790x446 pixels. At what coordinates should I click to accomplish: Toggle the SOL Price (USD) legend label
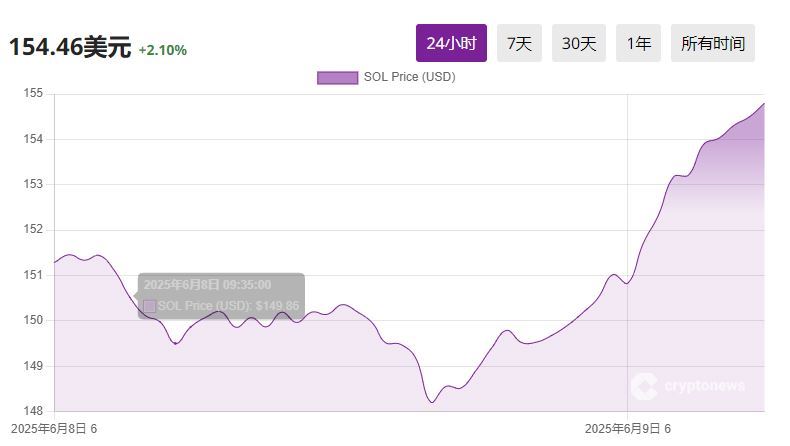pos(409,77)
